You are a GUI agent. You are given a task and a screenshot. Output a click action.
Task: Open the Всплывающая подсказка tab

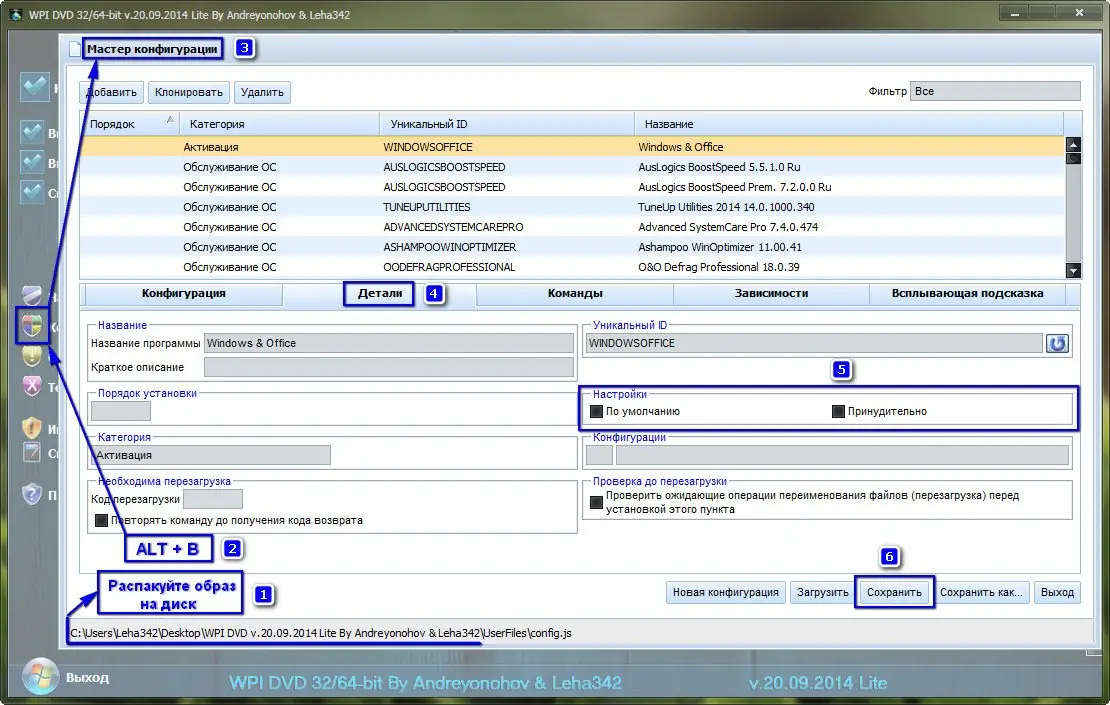(967, 293)
